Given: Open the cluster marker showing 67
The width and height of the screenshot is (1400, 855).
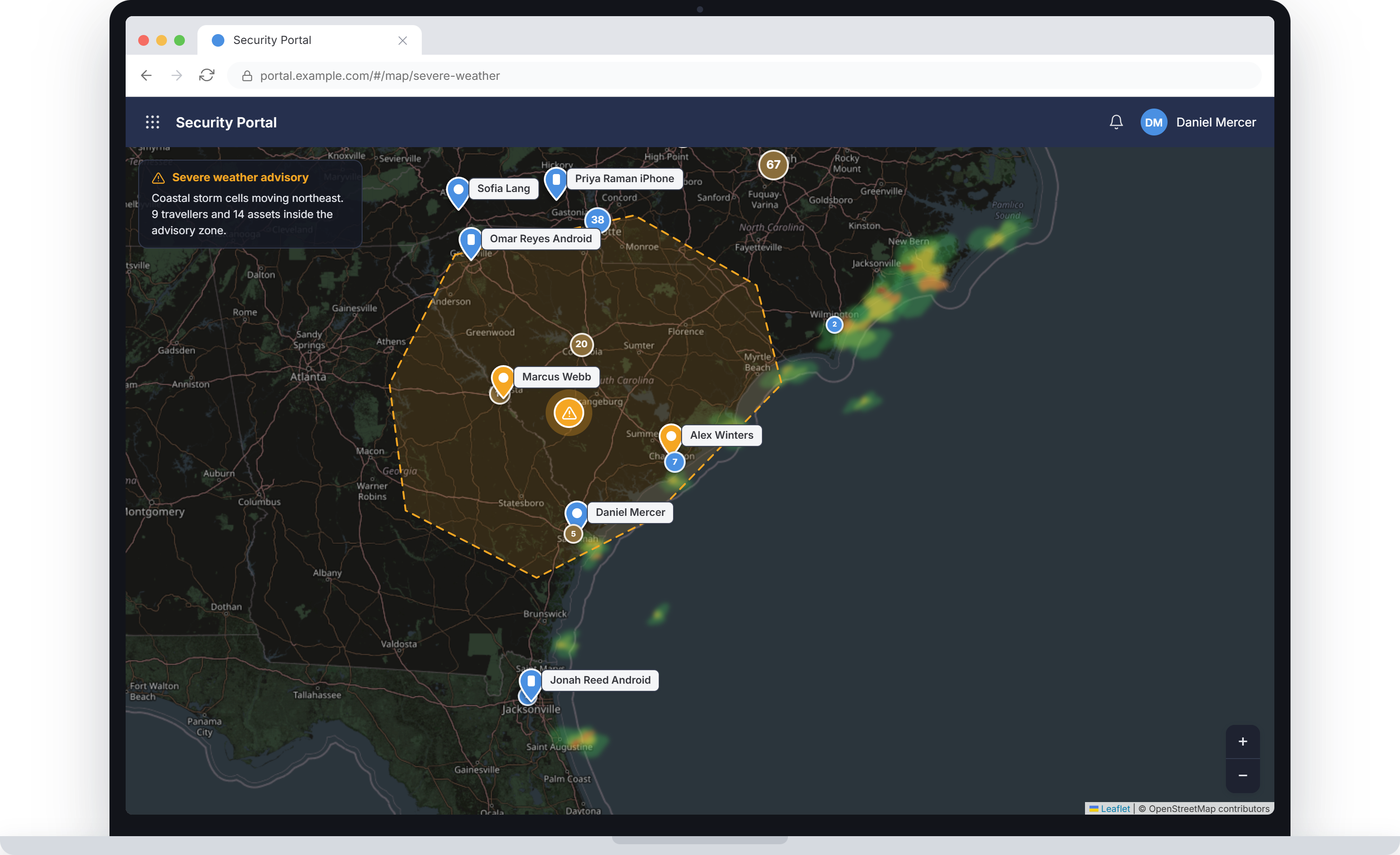Looking at the screenshot, I should point(773,165).
